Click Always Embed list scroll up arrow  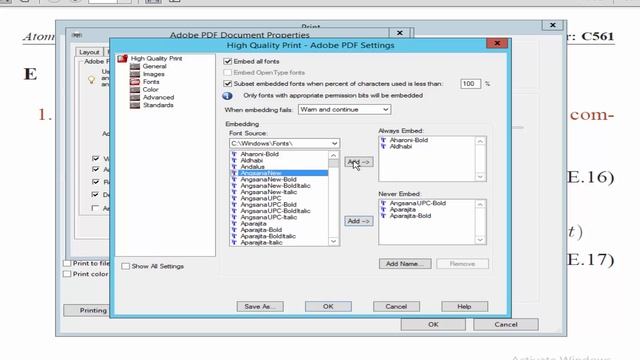(480, 141)
